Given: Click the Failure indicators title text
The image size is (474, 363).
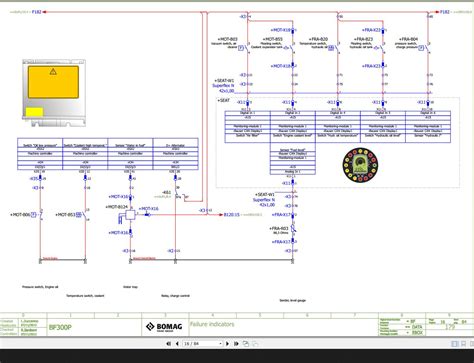Looking at the screenshot, I should coord(212,324).
